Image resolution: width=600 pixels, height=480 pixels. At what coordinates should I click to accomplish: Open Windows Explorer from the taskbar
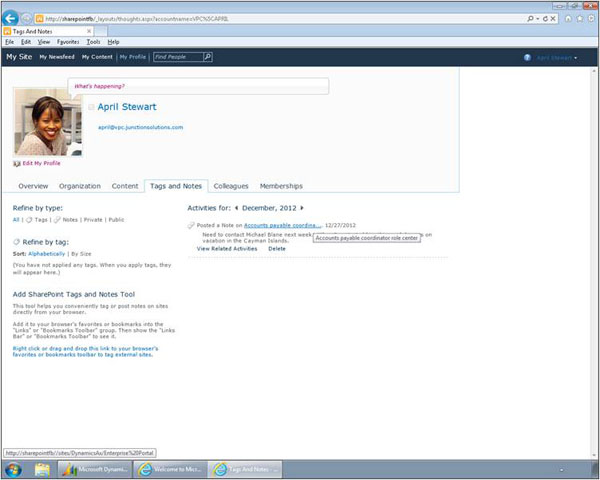42,469
